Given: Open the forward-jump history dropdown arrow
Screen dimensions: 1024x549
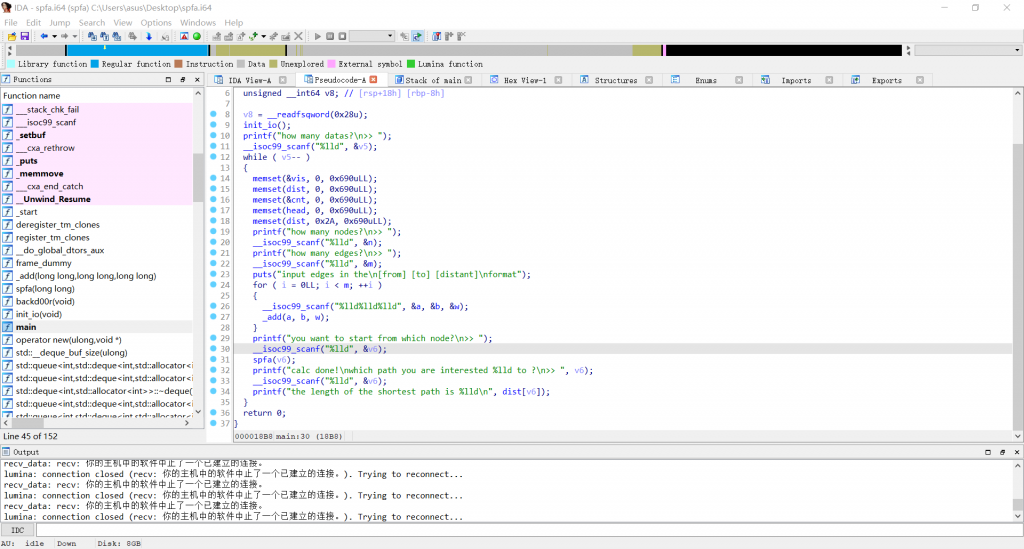Looking at the screenshot, I should (74, 37).
